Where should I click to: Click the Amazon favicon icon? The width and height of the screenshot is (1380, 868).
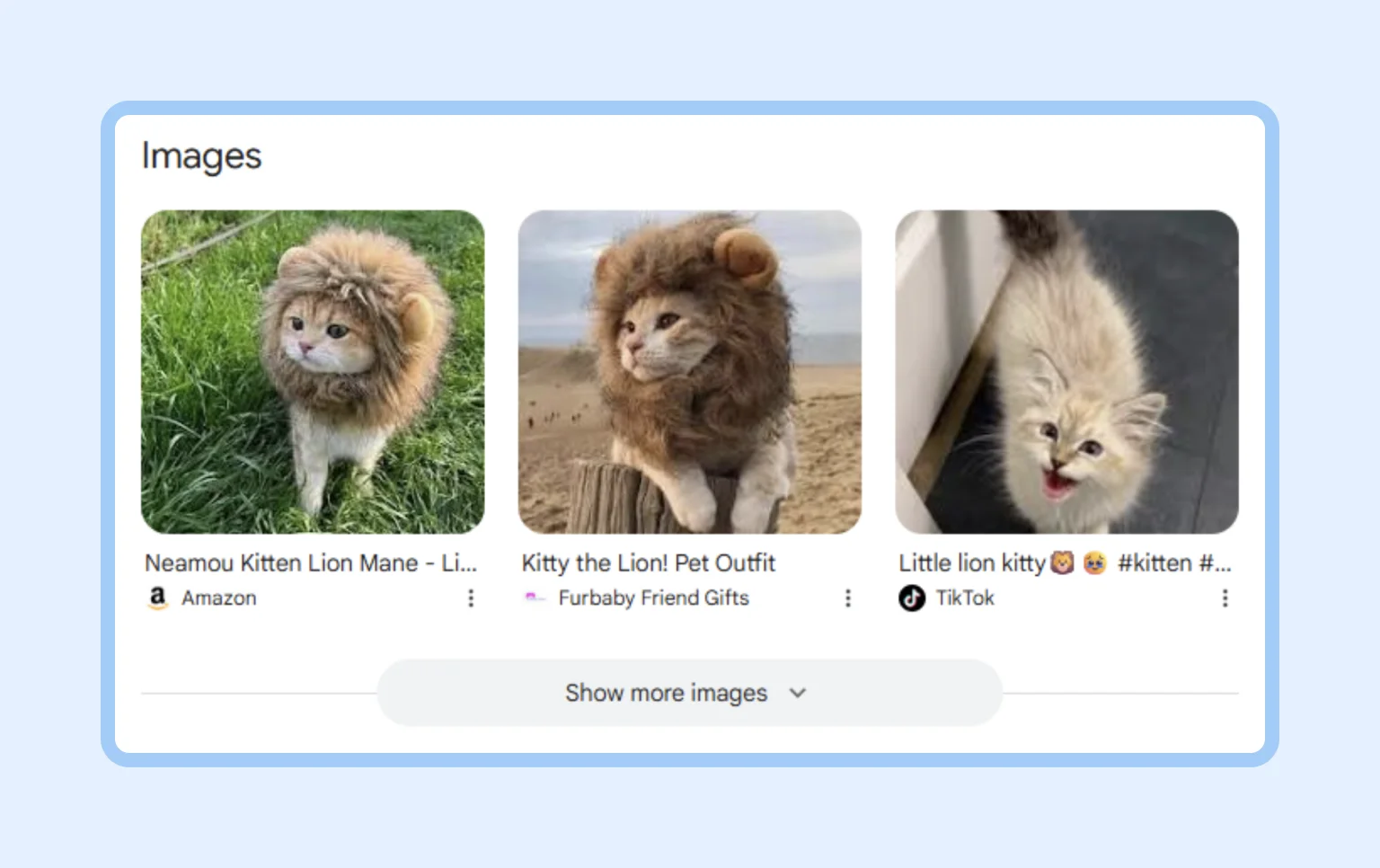158,598
